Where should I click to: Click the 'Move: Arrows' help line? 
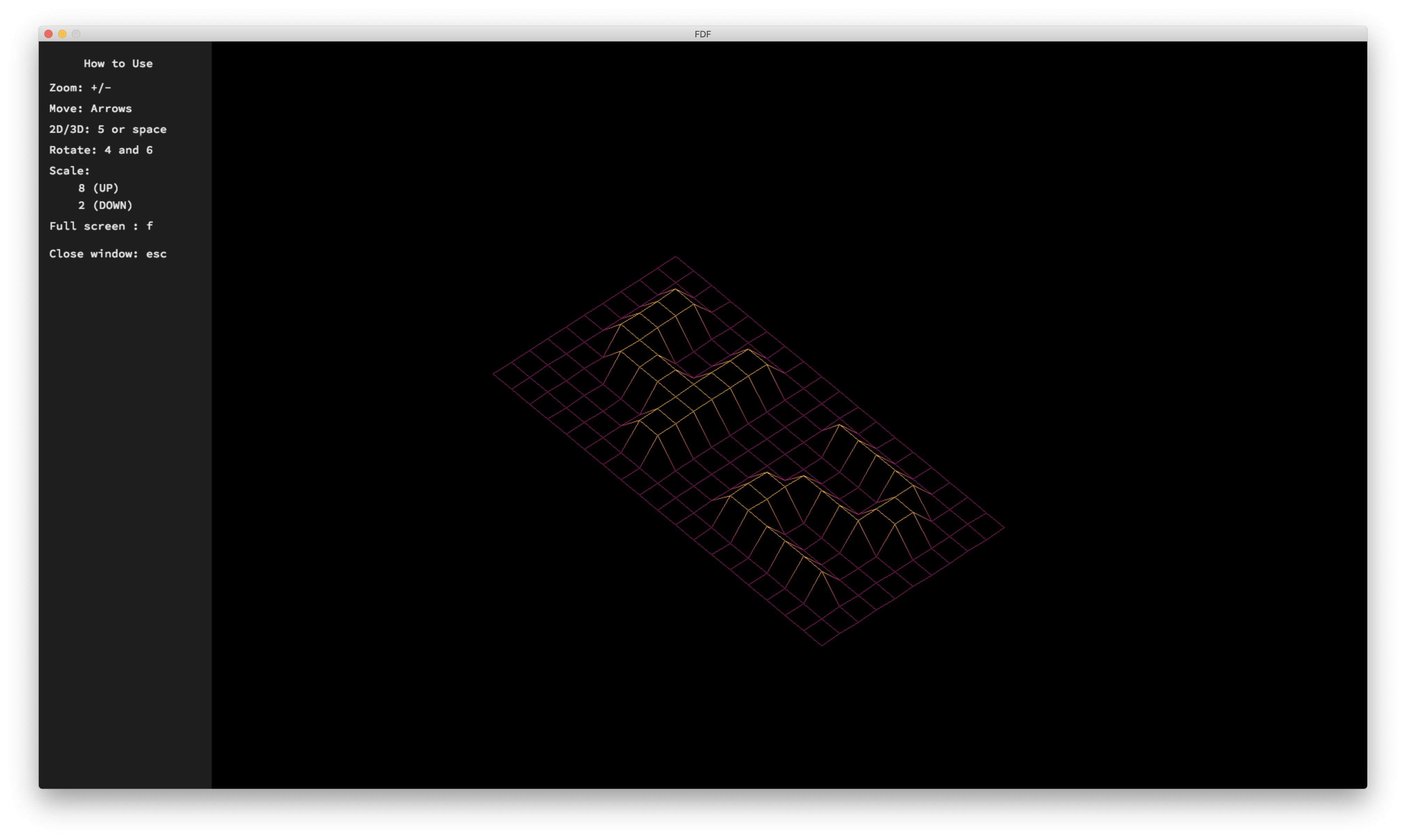click(90, 108)
